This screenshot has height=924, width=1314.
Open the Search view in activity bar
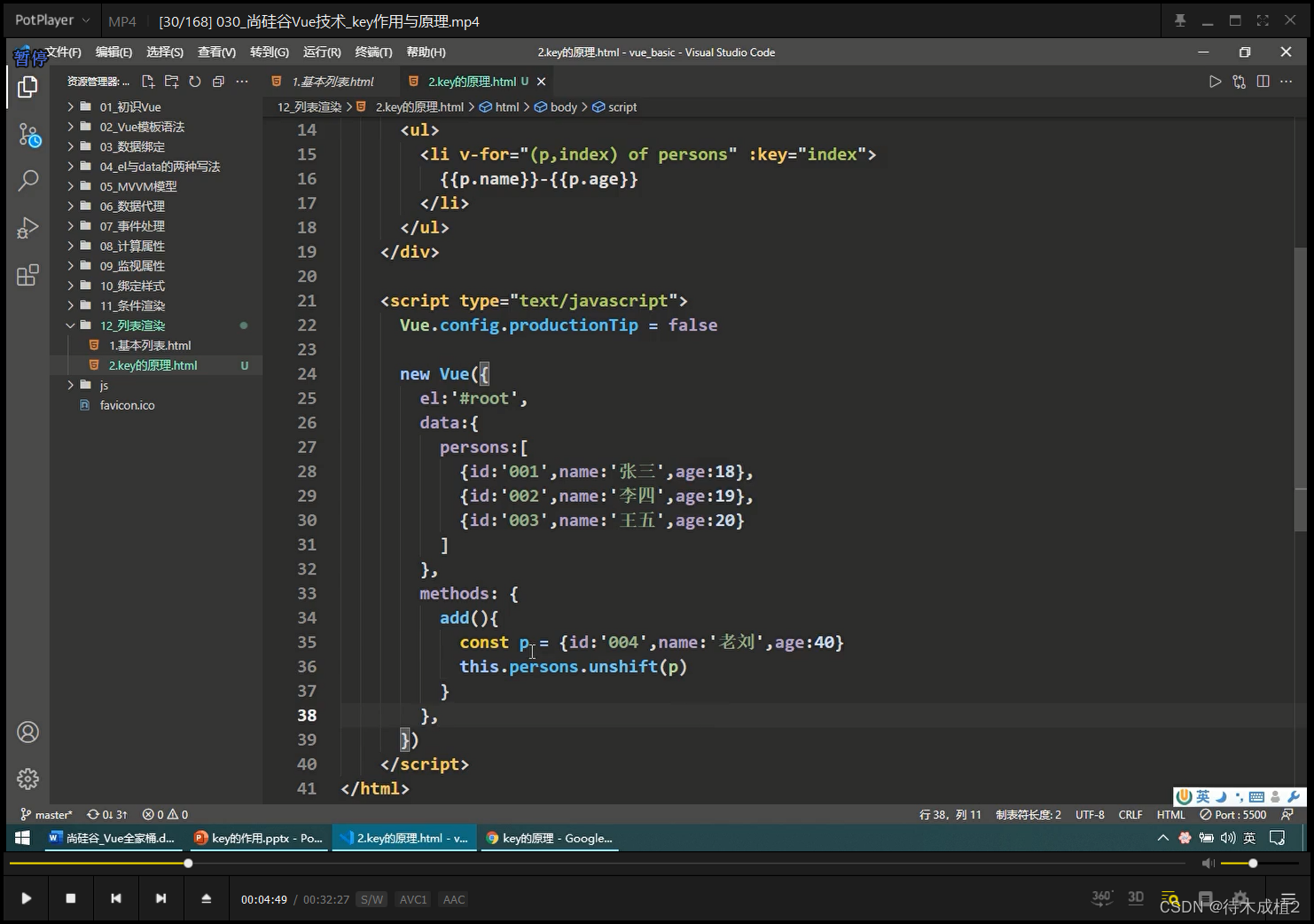point(28,181)
